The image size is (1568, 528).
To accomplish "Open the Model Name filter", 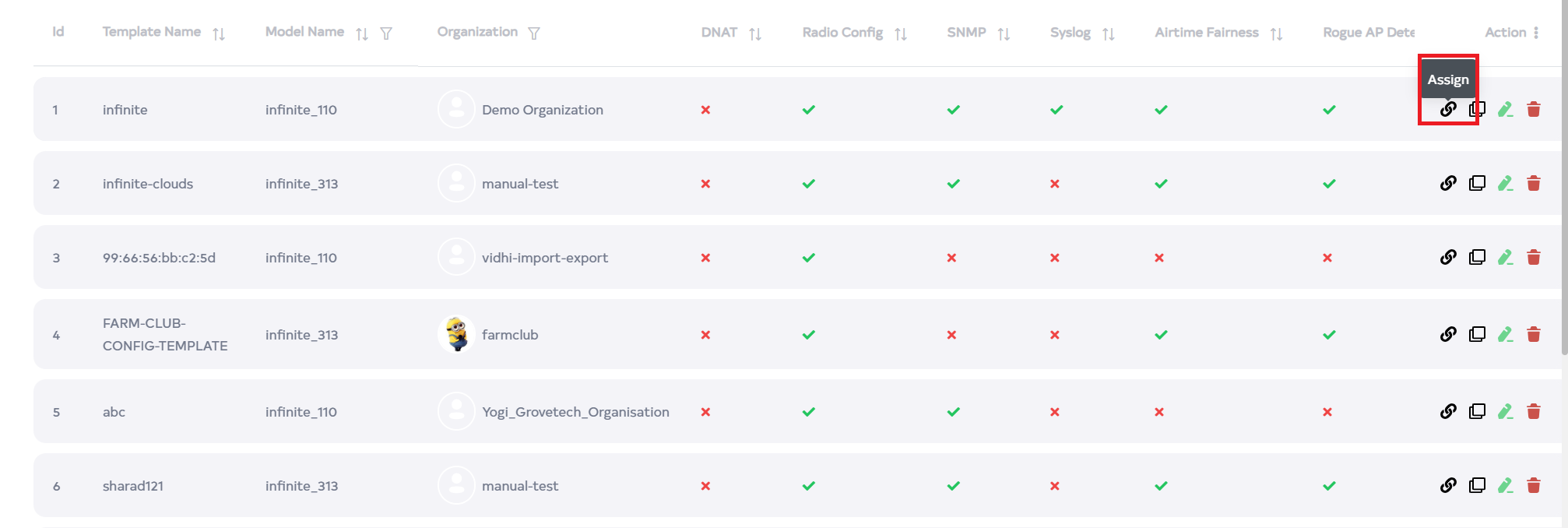I will click(386, 33).
